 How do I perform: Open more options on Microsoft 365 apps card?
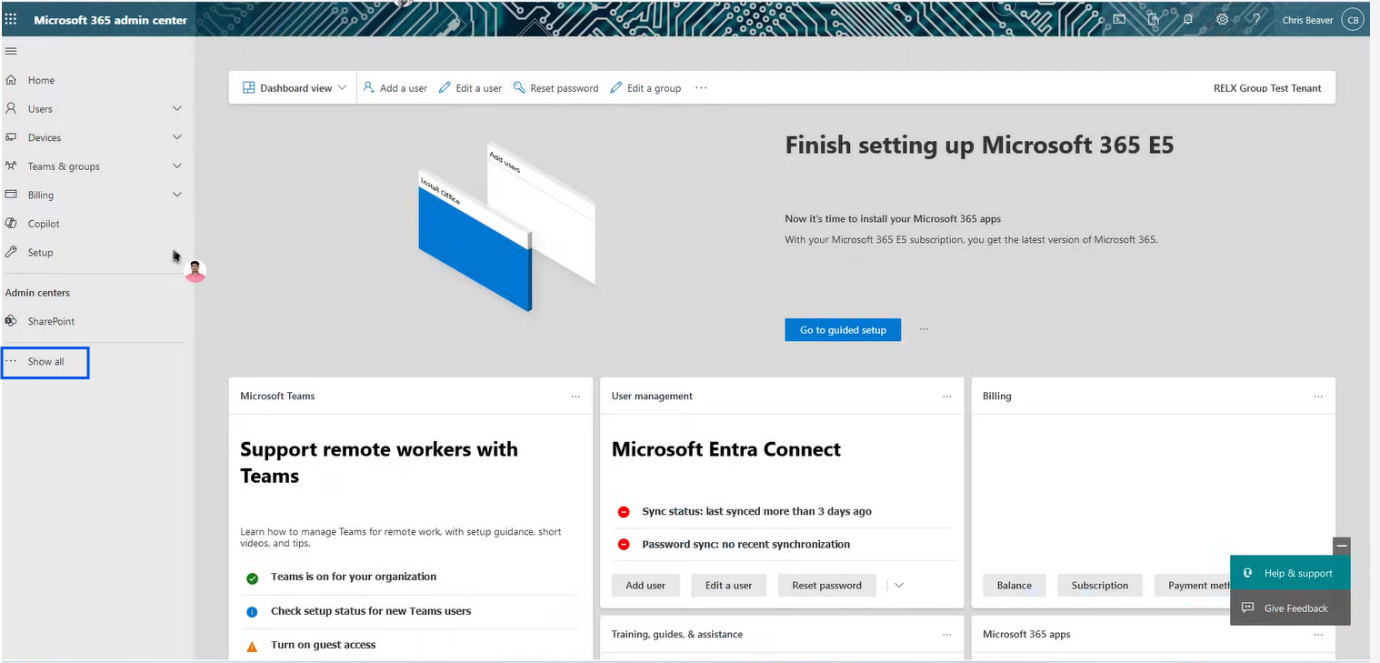pos(1318,634)
